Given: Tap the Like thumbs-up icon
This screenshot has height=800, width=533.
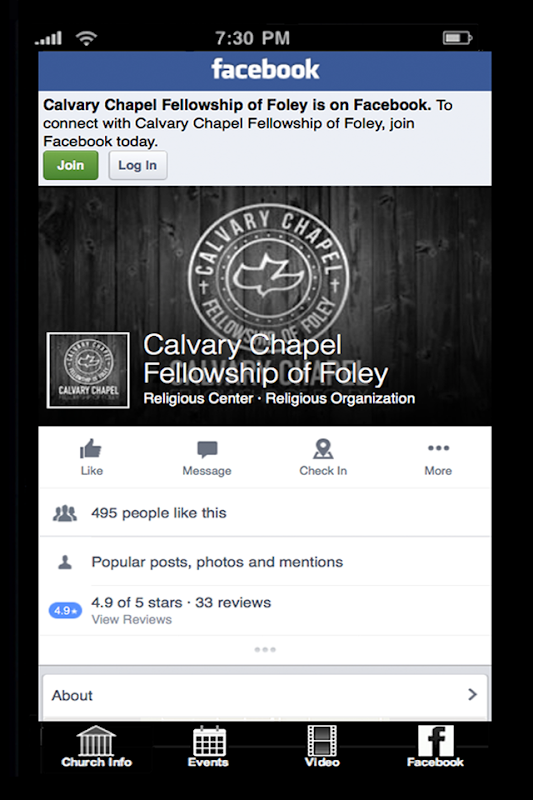Looking at the screenshot, I should pos(91,448).
